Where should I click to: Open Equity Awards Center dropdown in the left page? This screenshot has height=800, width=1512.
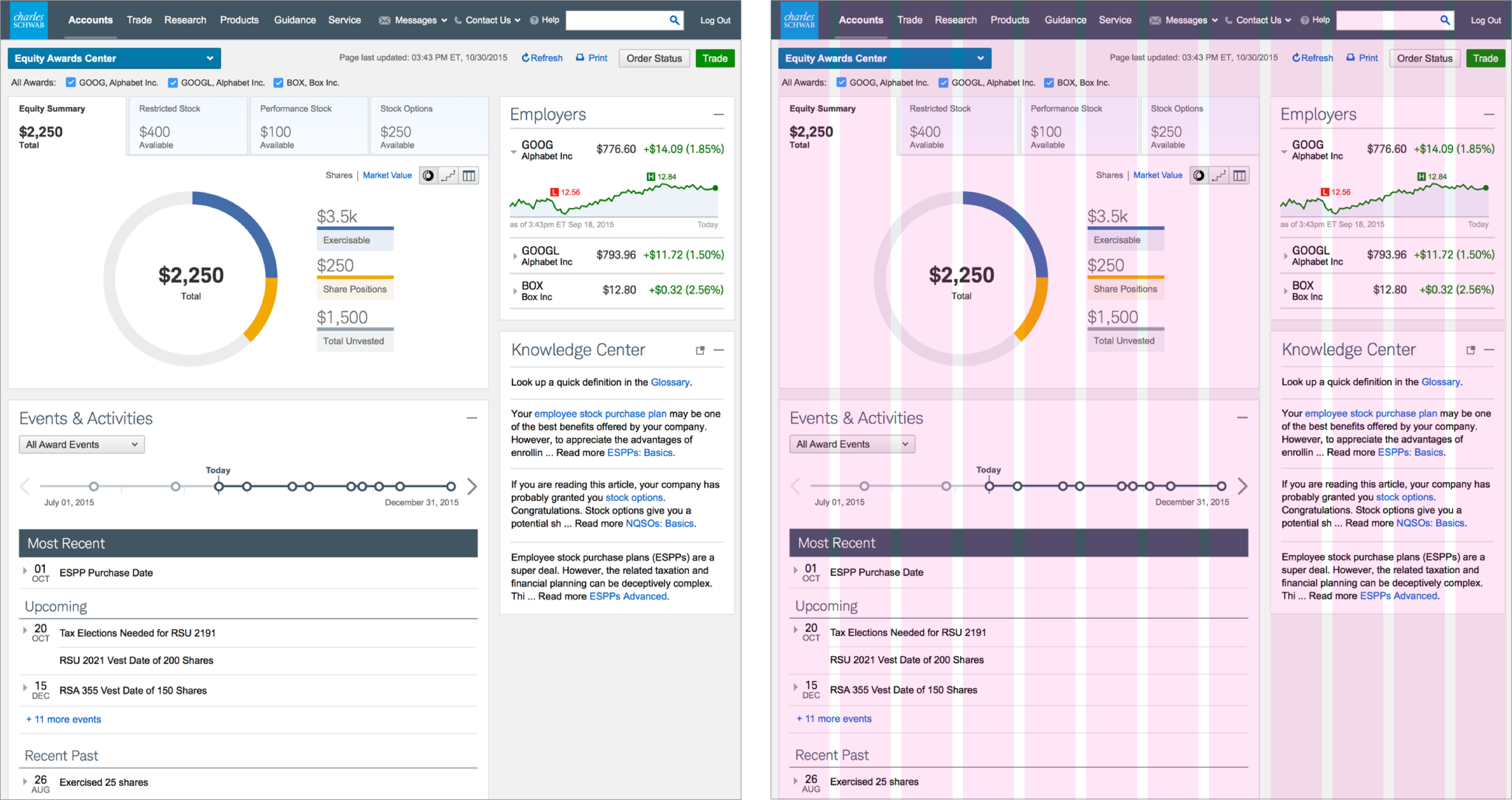pos(114,58)
